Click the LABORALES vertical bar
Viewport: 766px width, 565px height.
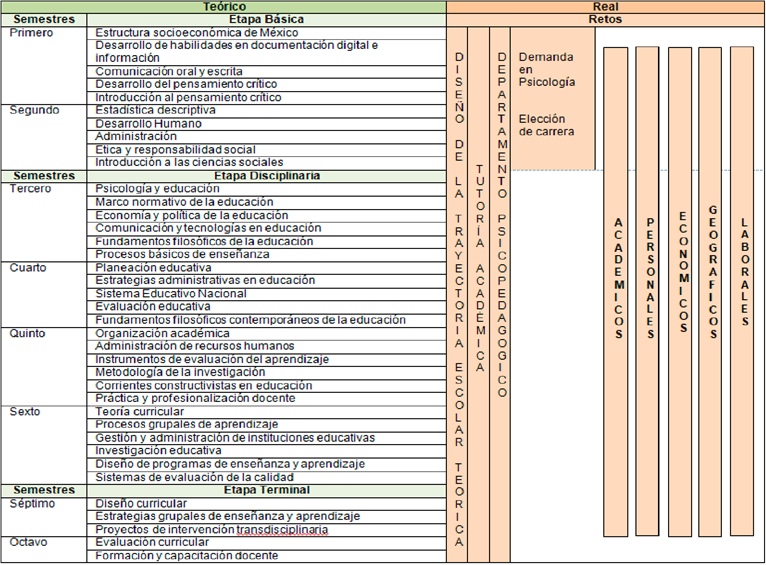742,290
